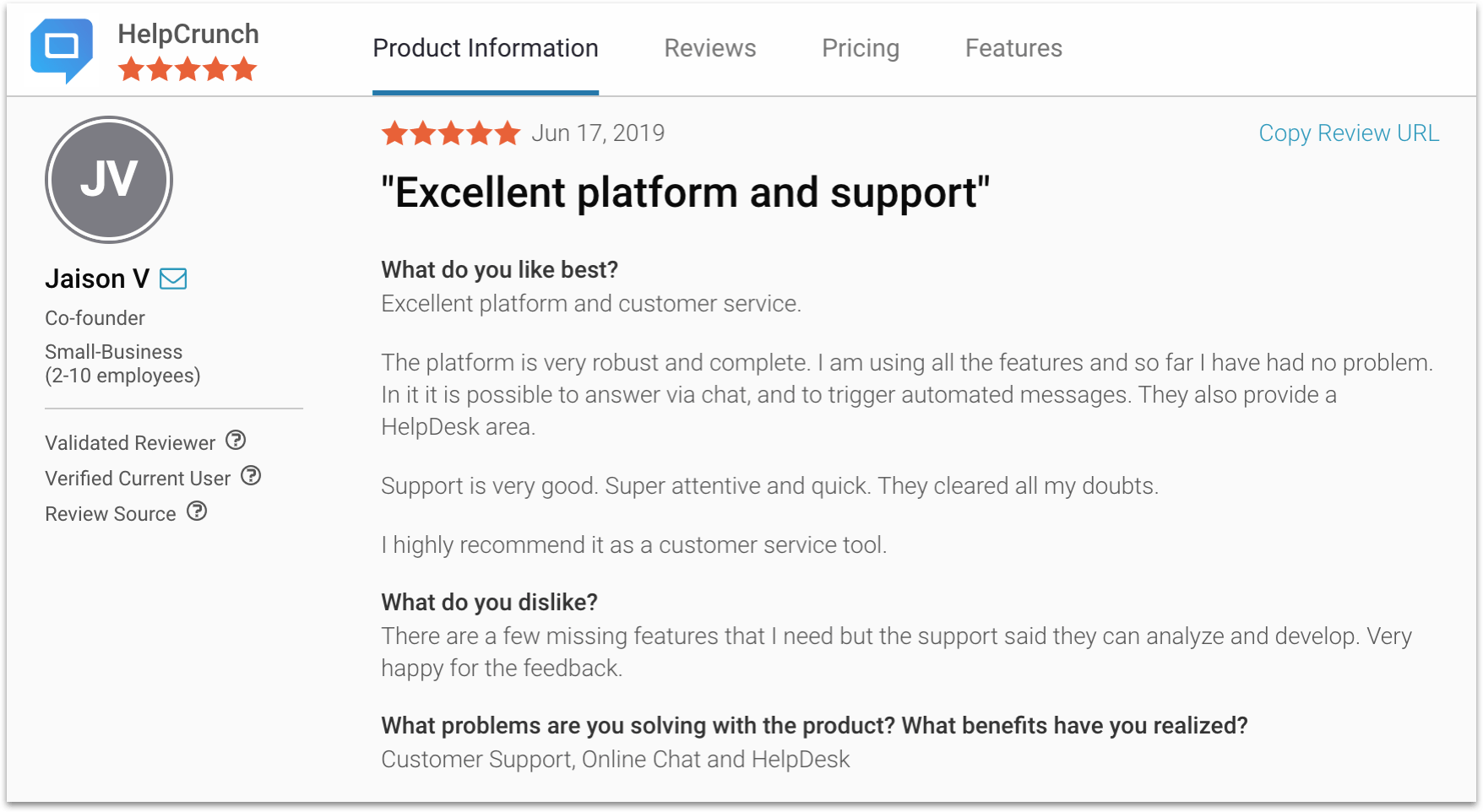This screenshot has height=812, width=1483.
Task: Click the reviewer name Jaison V
Action: pos(97,279)
